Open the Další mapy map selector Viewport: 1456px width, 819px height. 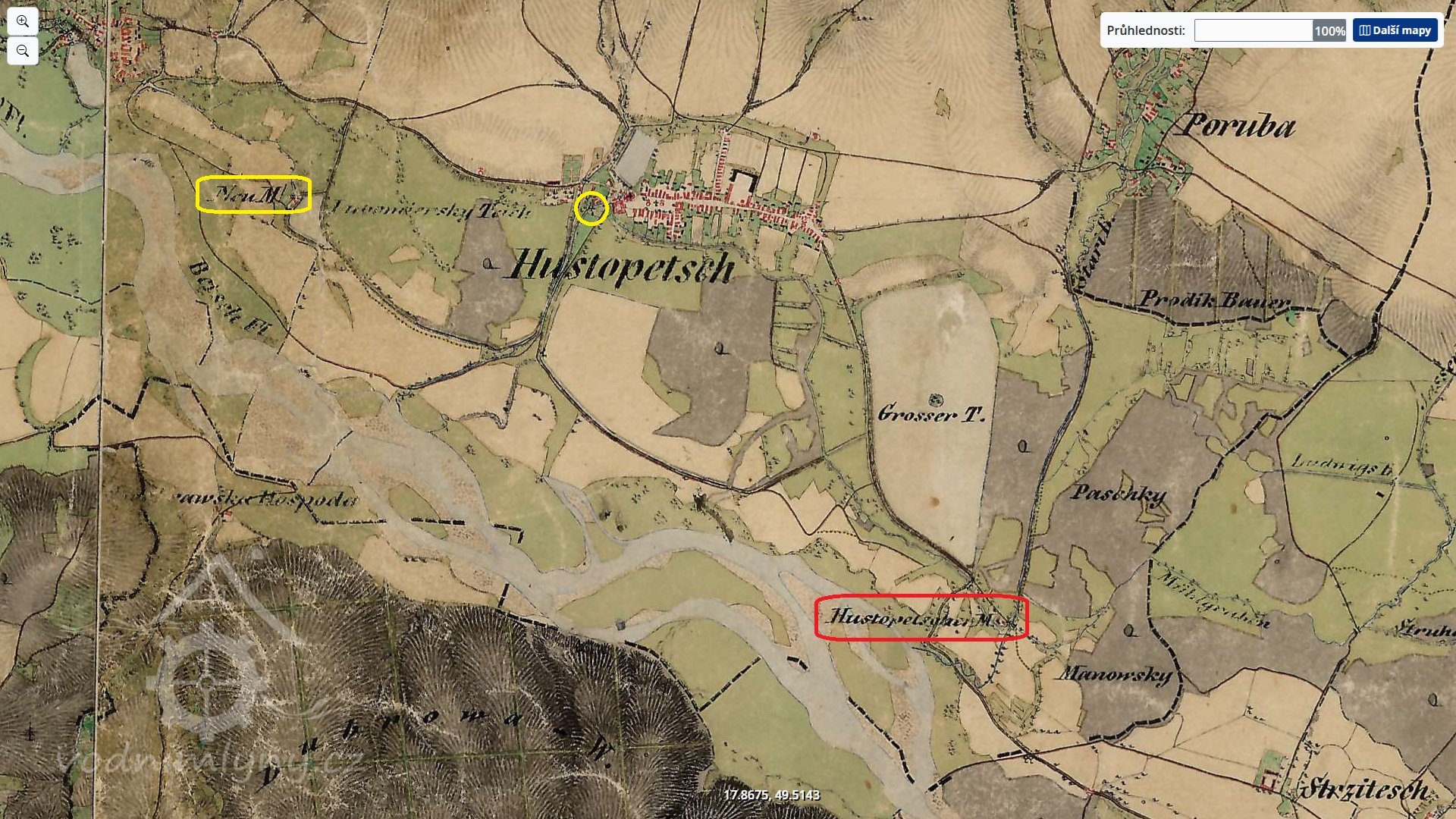tap(1395, 30)
